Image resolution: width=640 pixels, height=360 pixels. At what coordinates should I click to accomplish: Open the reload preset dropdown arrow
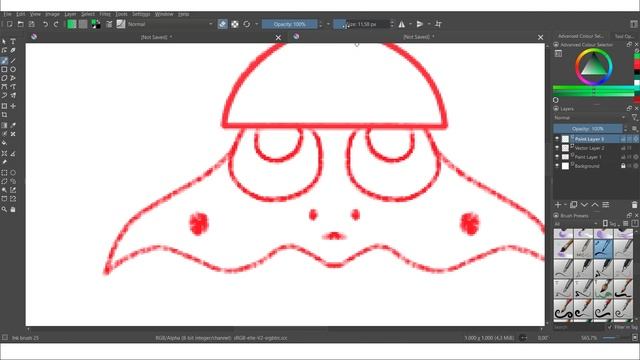pos(257,24)
